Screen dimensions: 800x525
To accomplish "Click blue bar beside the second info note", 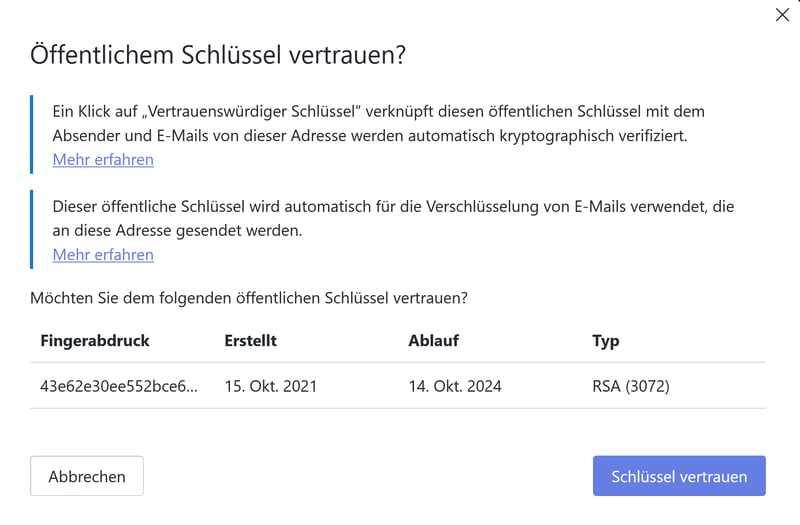I will [x=32, y=229].
